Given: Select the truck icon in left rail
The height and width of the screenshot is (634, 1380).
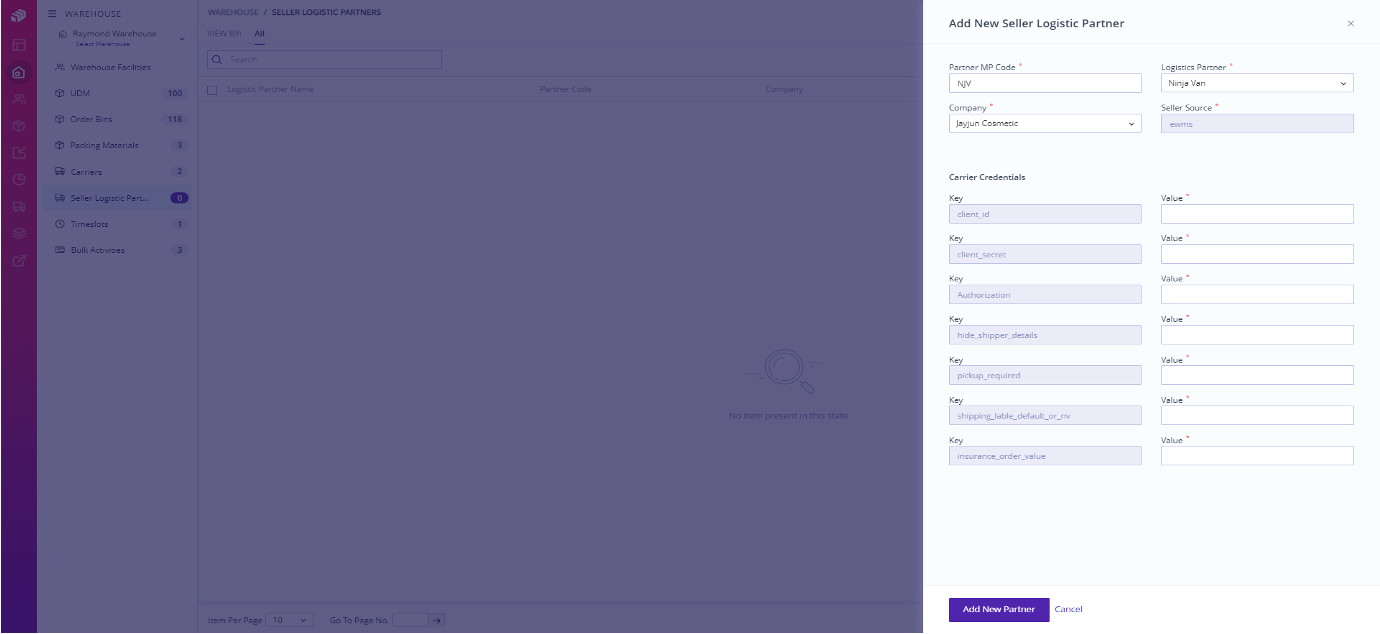Looking at the screenshot, I should click(18, 207).
